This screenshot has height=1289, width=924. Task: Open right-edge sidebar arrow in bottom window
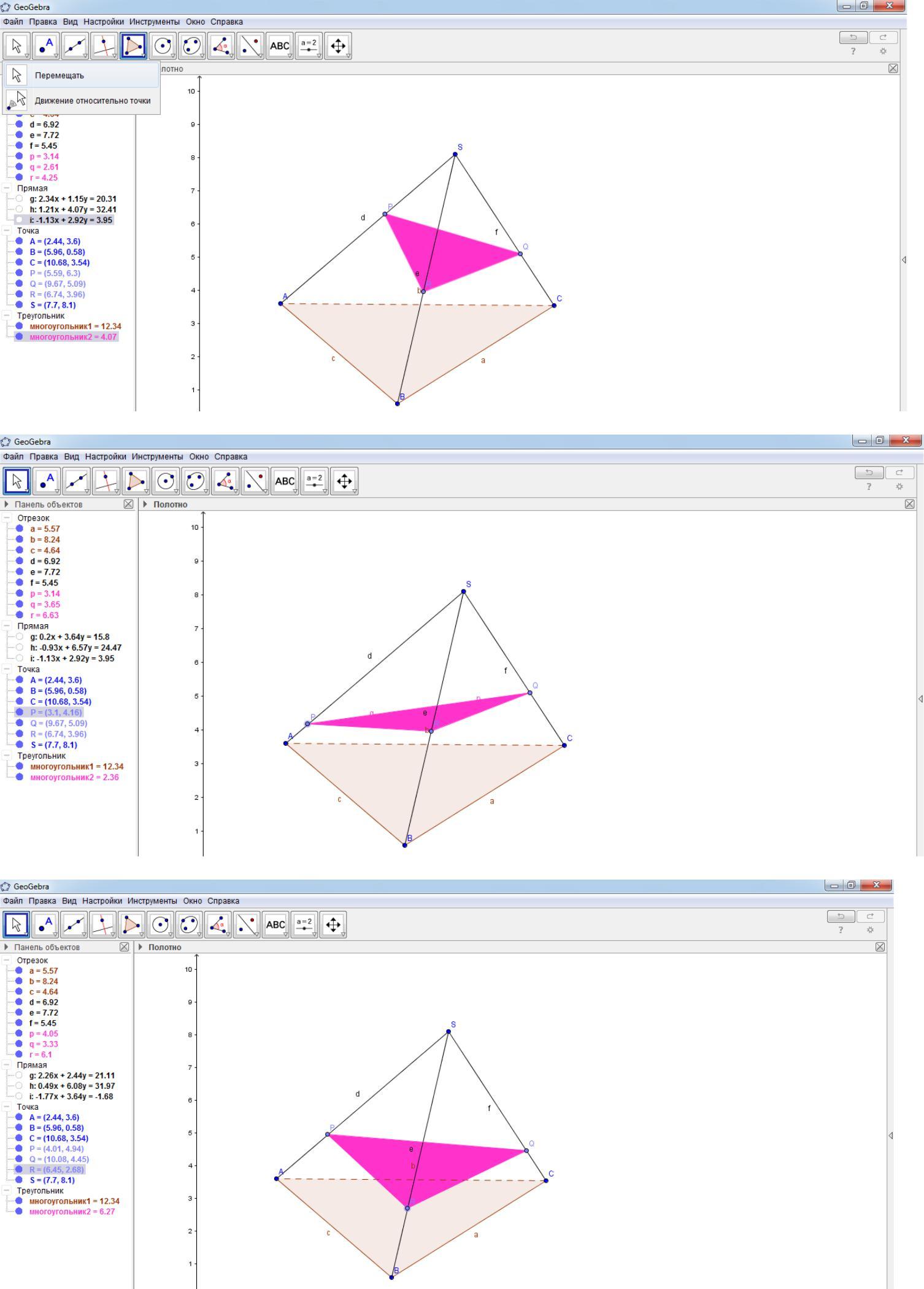[891, 1136]
